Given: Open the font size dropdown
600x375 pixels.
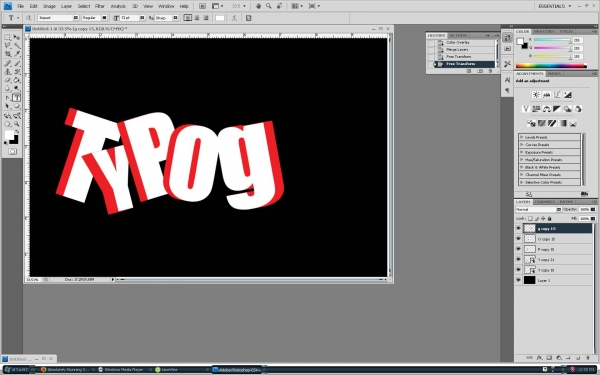Looking at the screenshot, I should pos(142,18).
